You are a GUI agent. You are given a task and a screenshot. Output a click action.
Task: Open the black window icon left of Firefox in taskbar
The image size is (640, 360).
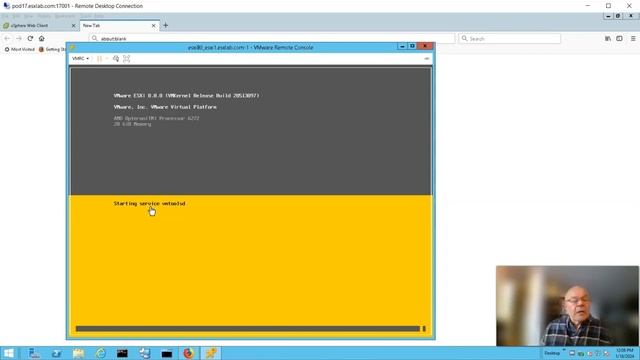click(x=167, y=353)
